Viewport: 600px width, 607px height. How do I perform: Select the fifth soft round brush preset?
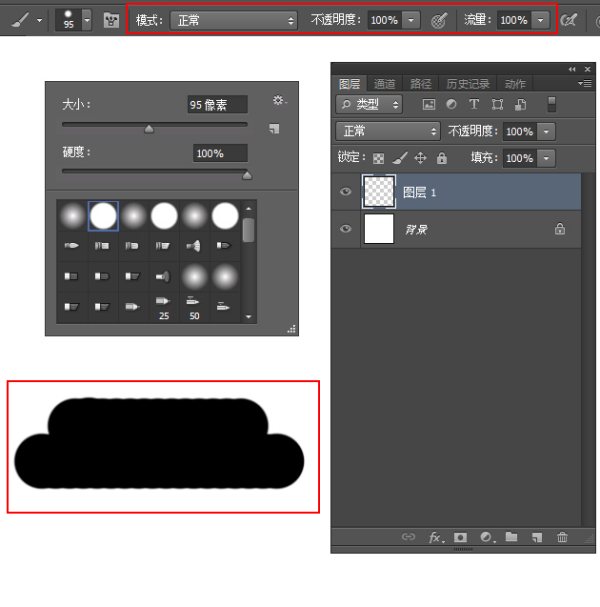pos(194,216)
